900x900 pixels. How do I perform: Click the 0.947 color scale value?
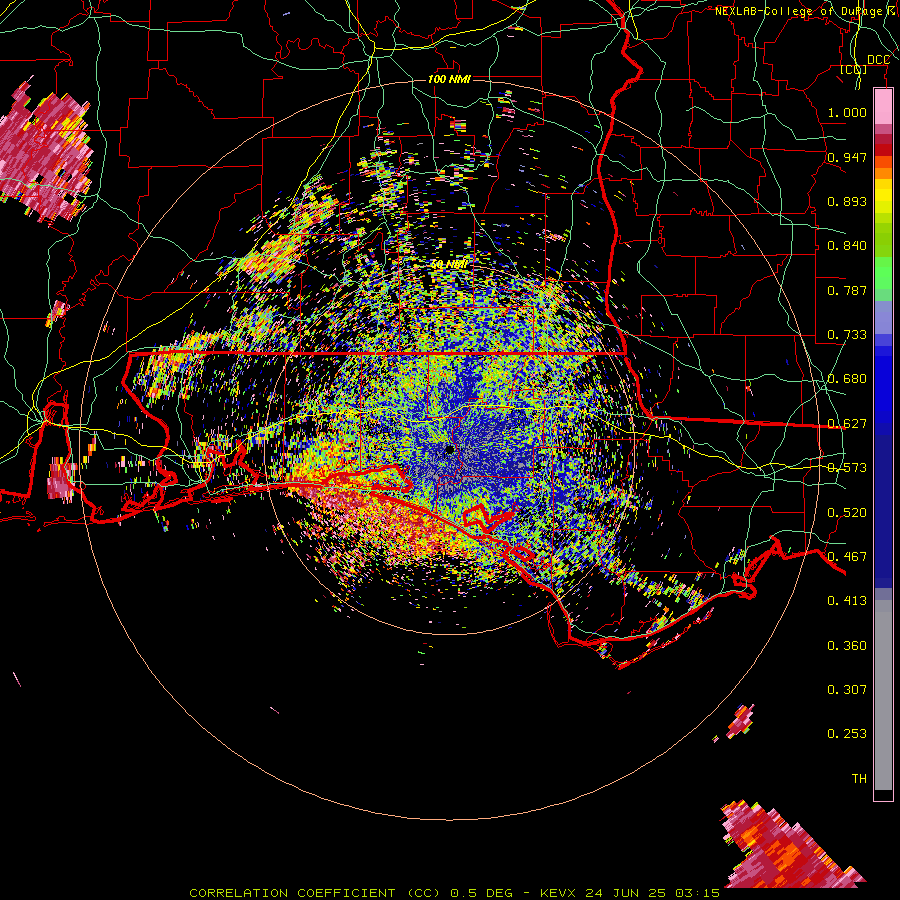847,157
